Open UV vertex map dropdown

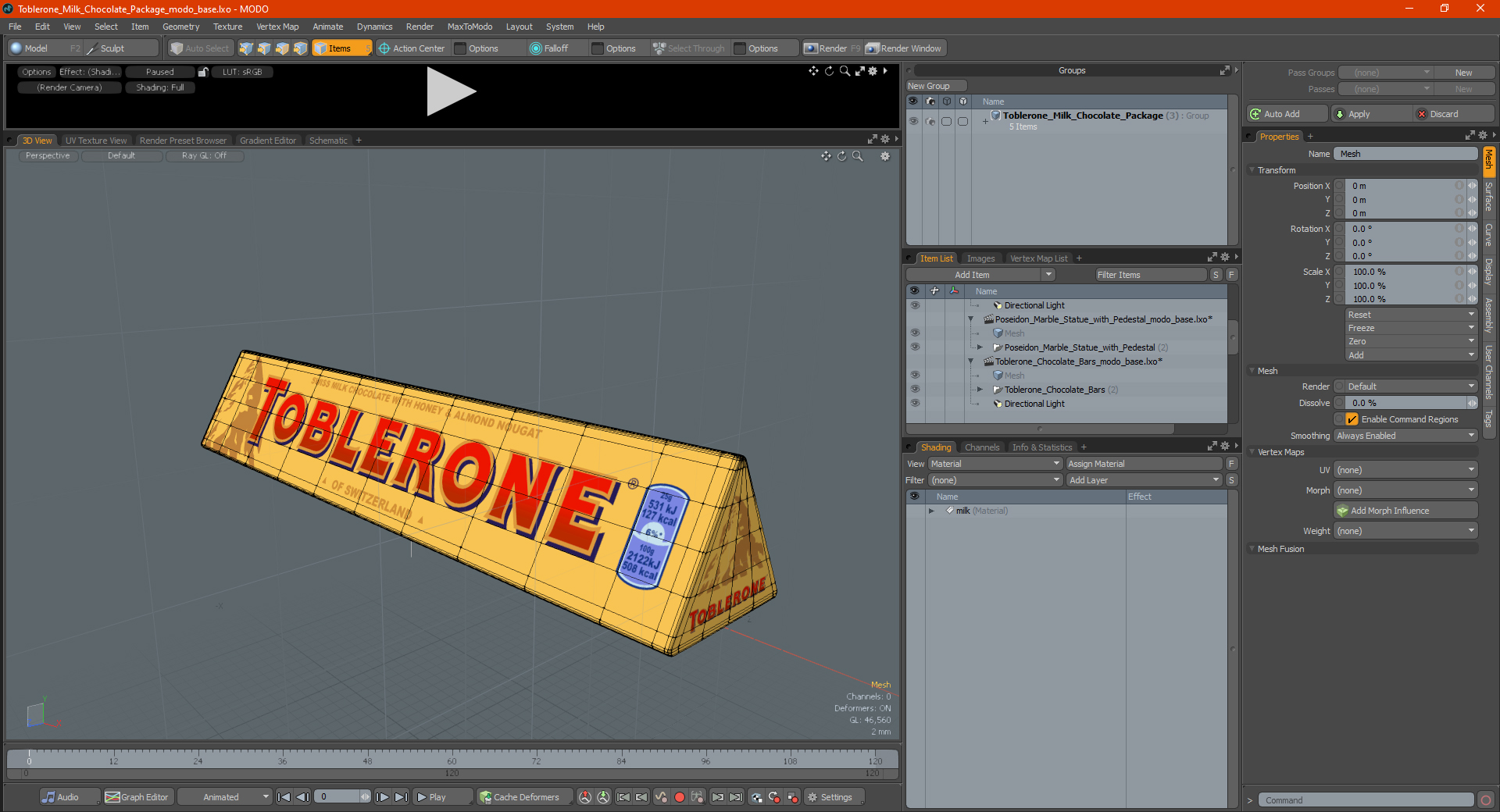(1405, 470)
